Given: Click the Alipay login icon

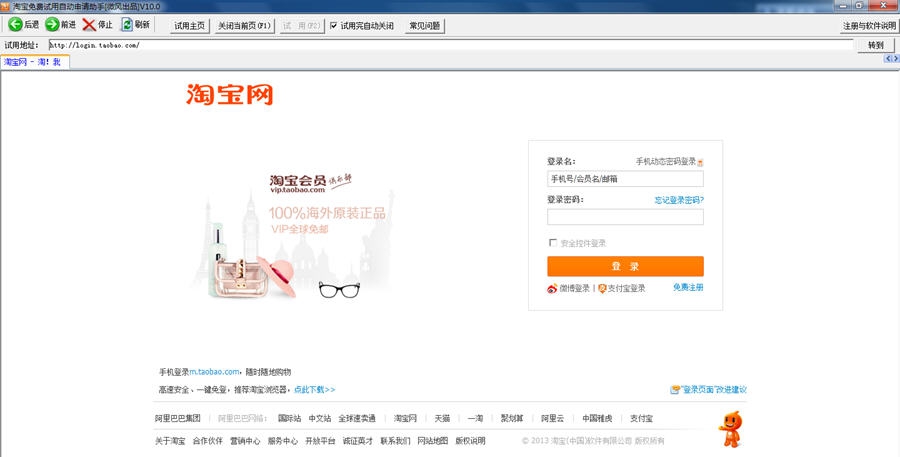Looking at the screenshot, I should (602, 288).
